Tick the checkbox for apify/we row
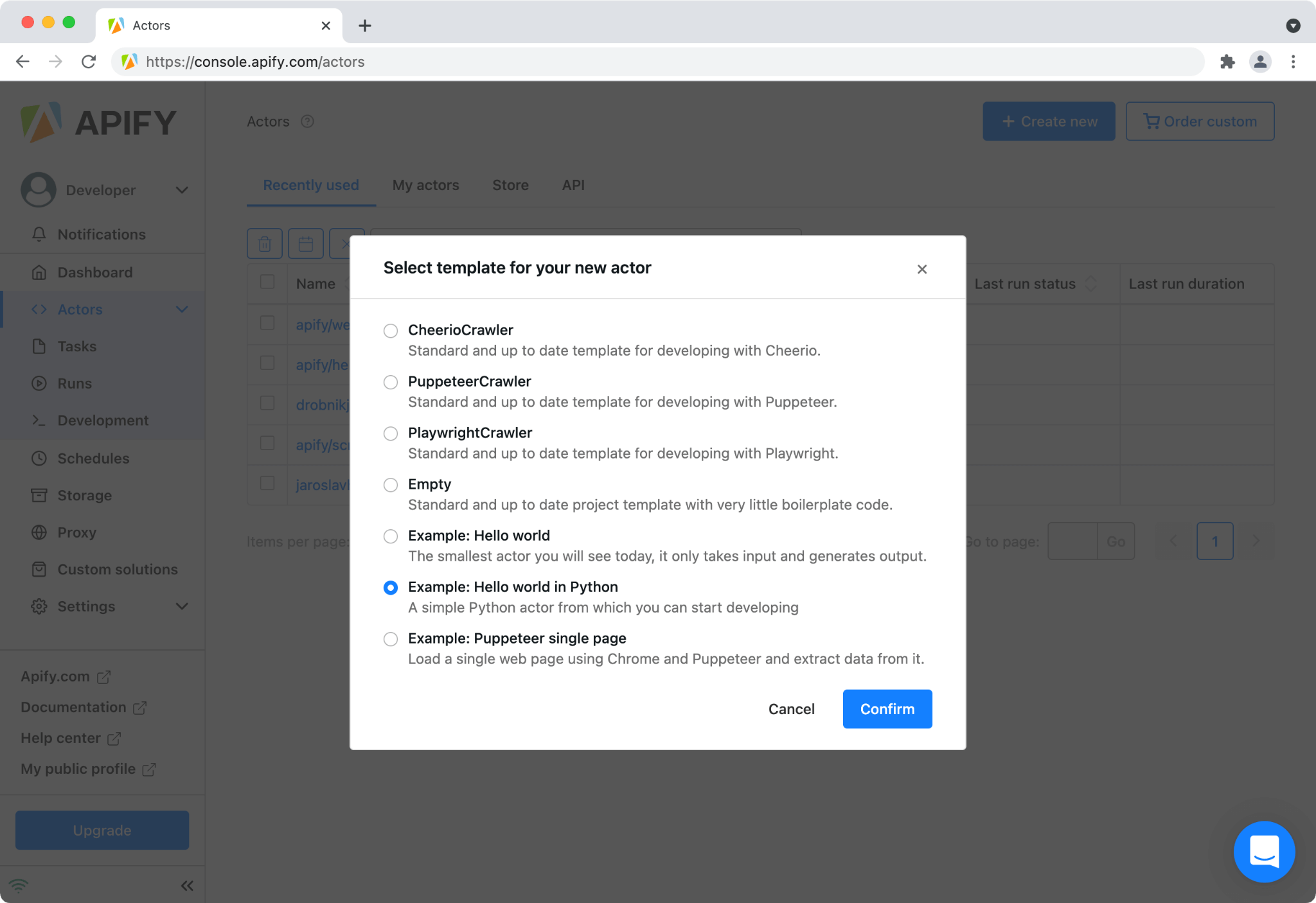 267,322
